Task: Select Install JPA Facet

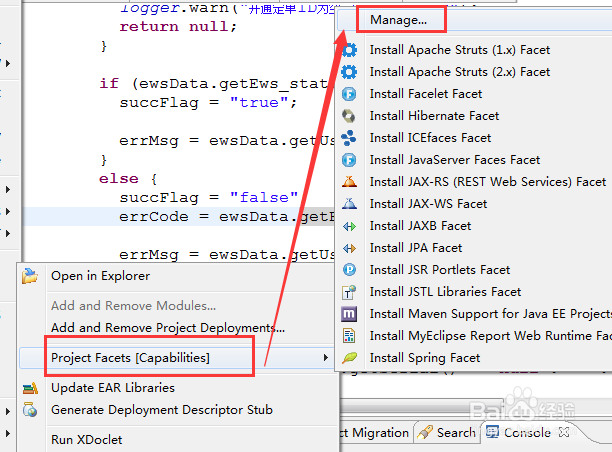Action: [x=416, y=248]
